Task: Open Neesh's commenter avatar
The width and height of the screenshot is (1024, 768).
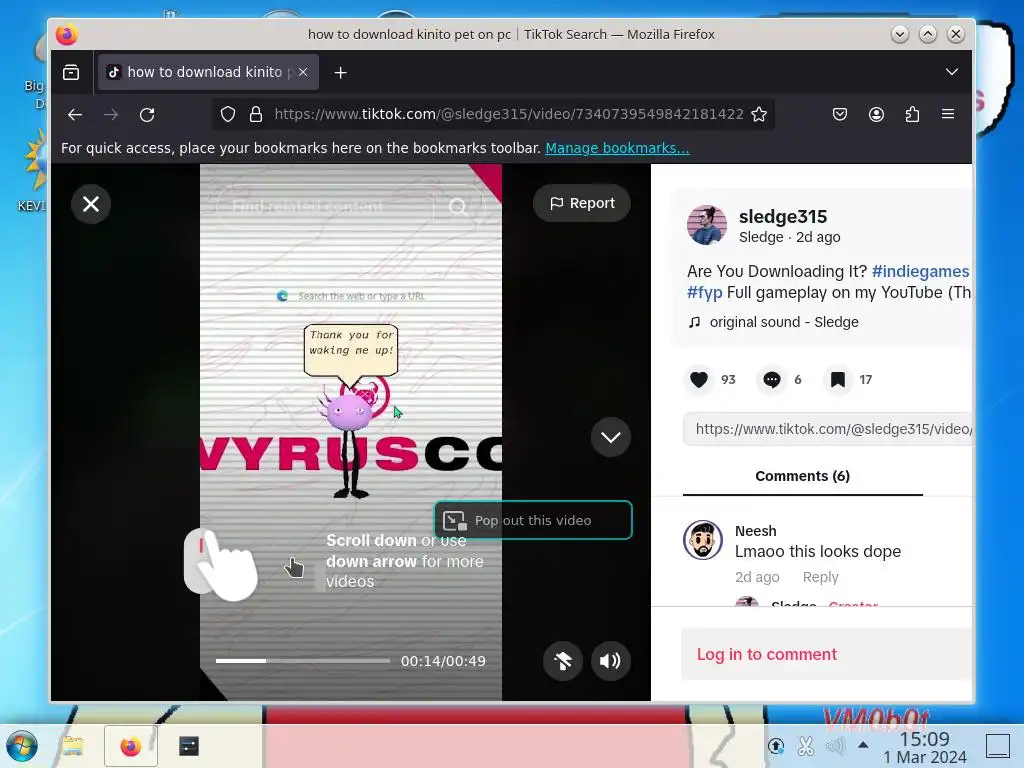Action: (703, 540)
